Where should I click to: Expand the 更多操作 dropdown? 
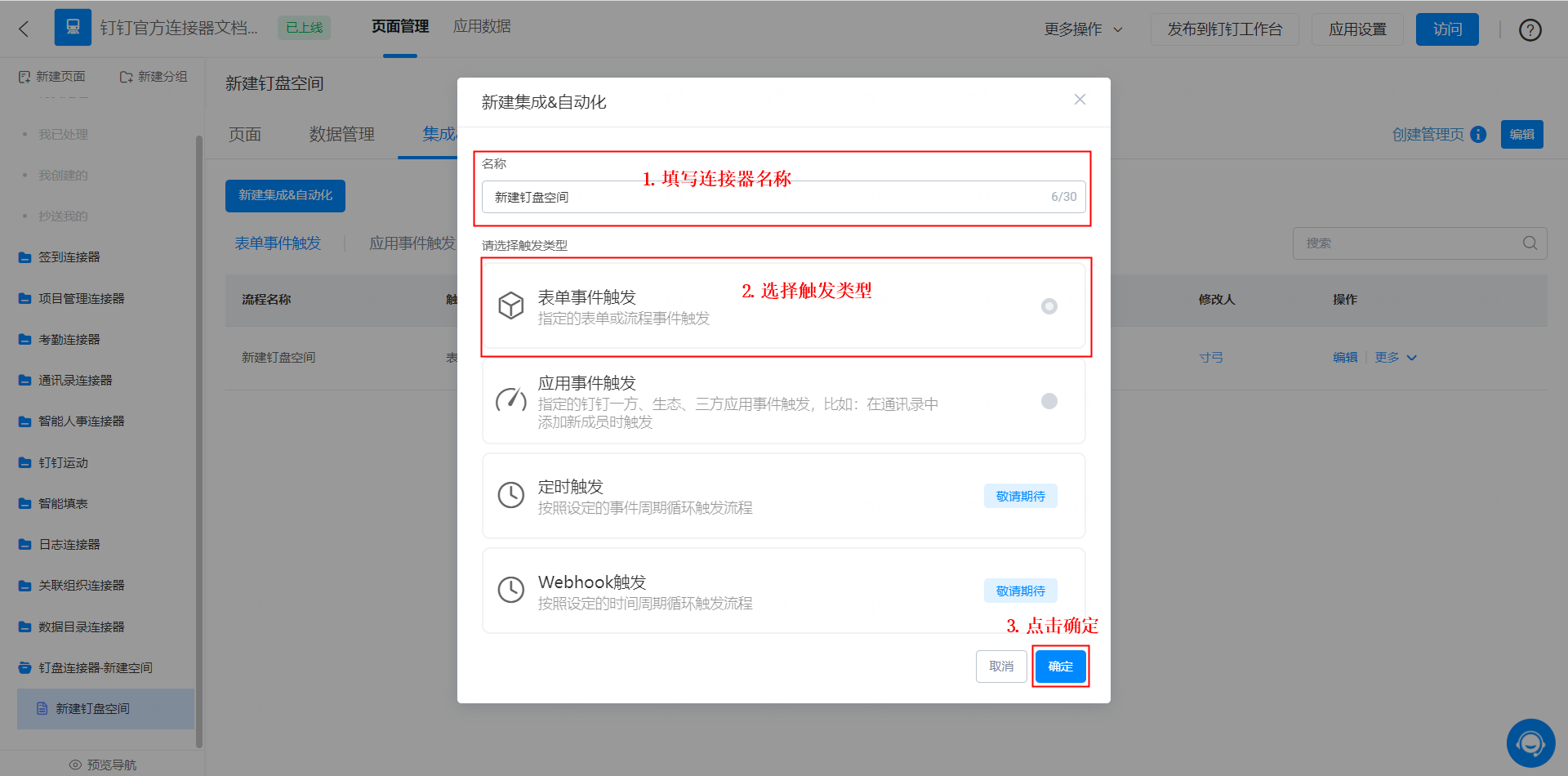tap(1084, 29)
